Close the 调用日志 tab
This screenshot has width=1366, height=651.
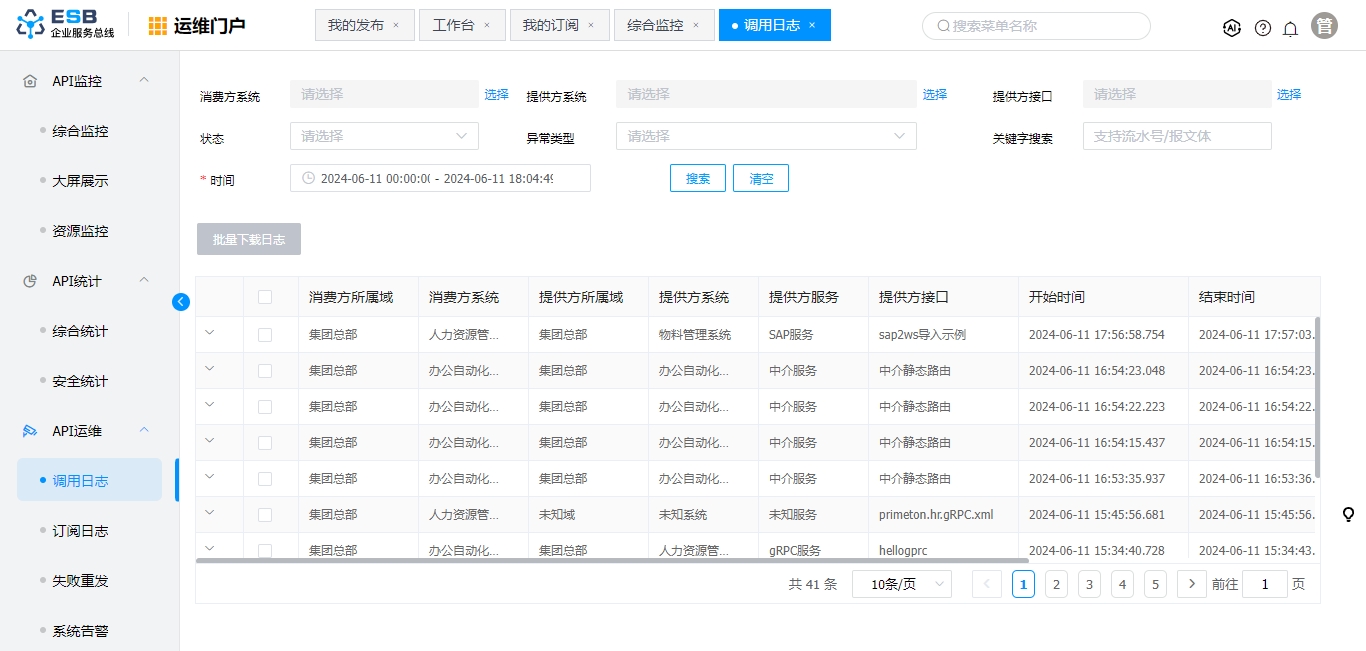click(x=812, y=25)
